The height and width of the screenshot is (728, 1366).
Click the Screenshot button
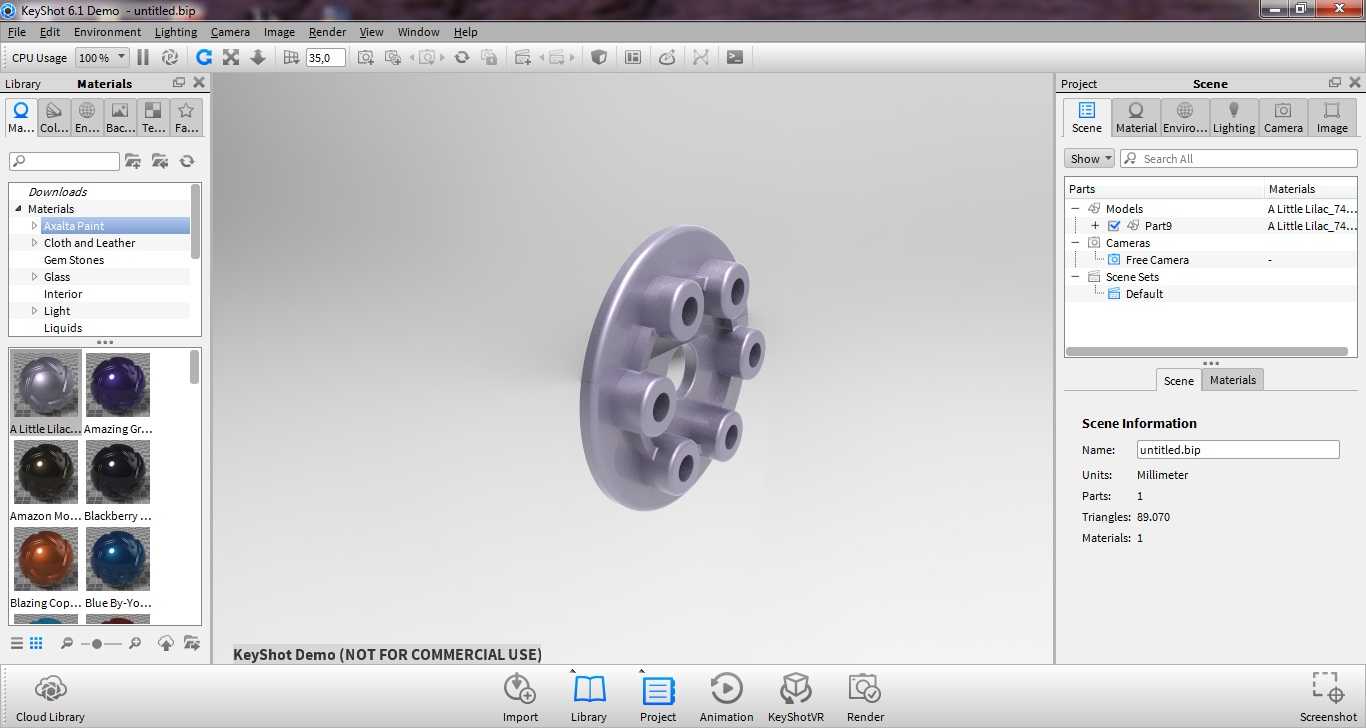pos(1328,698)
